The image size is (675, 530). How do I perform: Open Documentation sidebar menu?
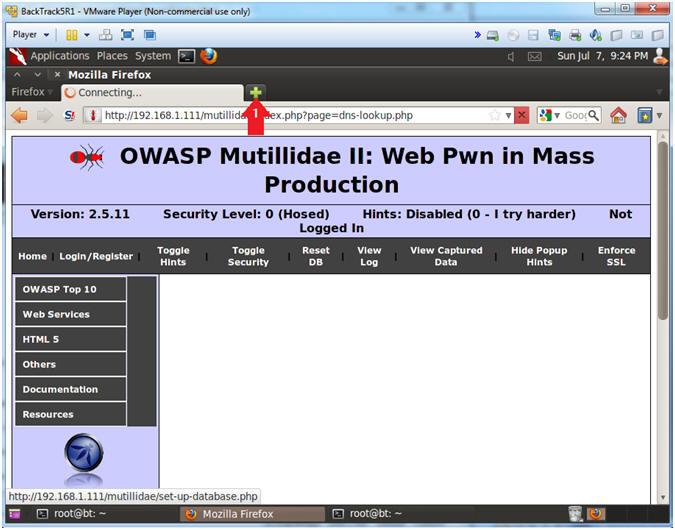tap(71, 389)
